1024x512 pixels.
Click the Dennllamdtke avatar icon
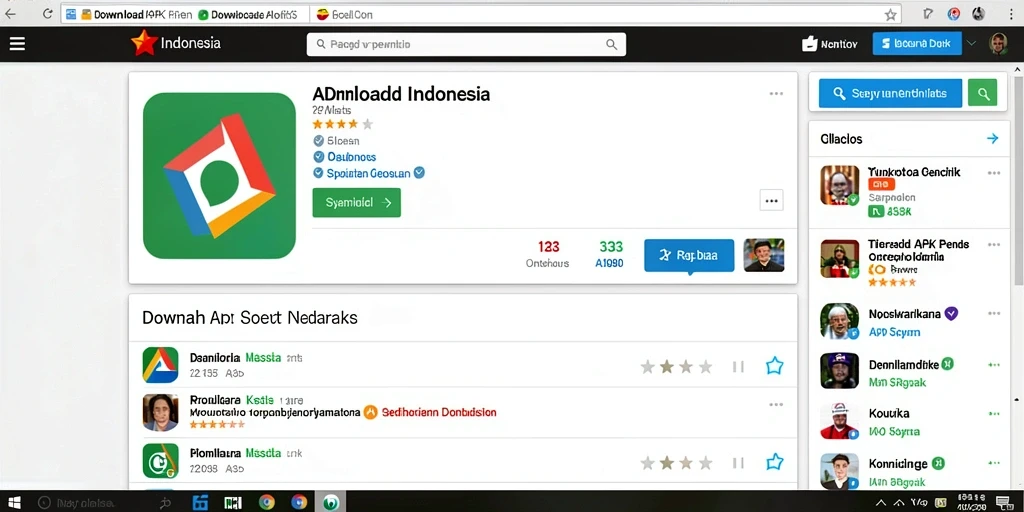[x=839, y=371]
